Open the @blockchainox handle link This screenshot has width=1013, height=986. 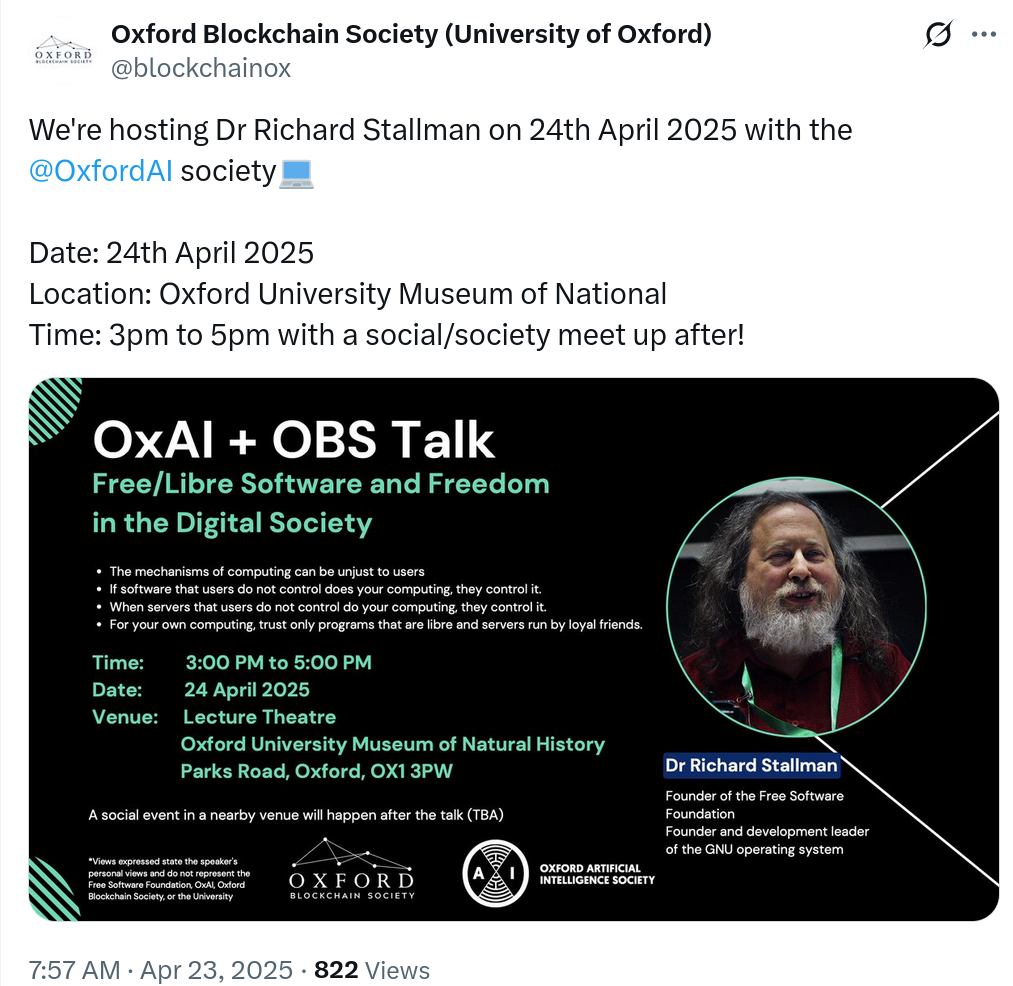pos(201,68)
